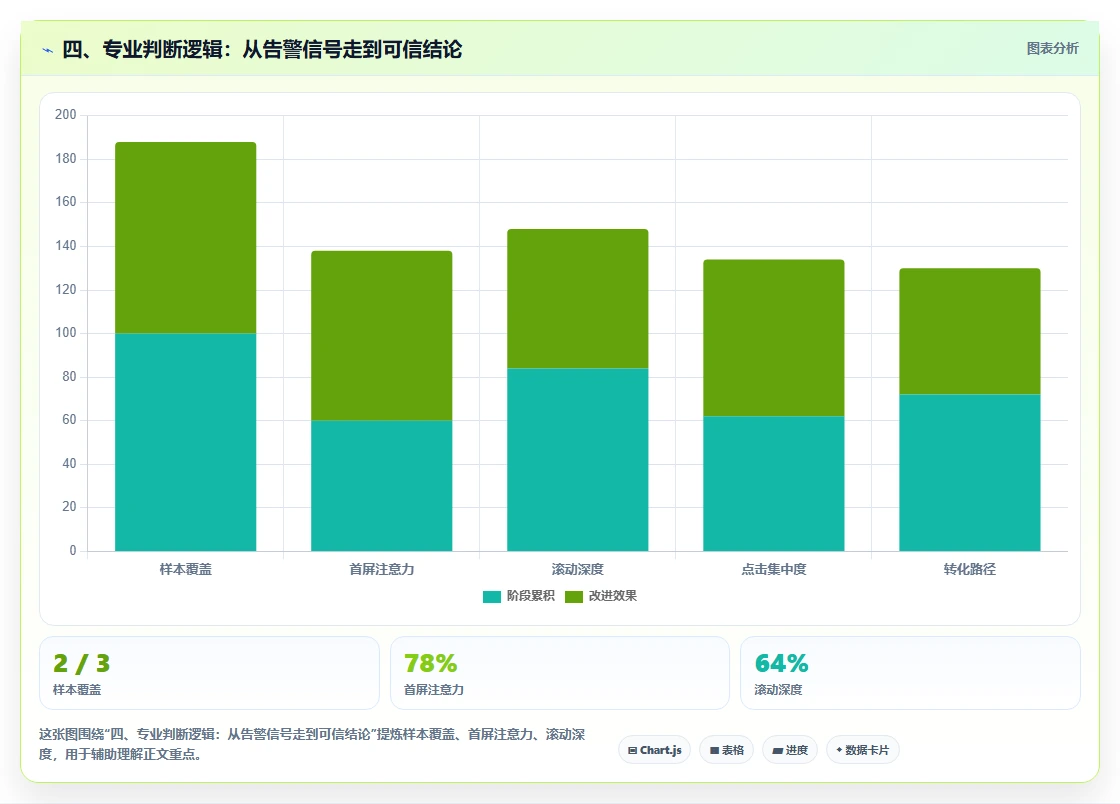Image resolution: width=1120 pixels, height=804 pixels.
Task: Click the 进度 tag chip
Action: (x=790, y=750)
